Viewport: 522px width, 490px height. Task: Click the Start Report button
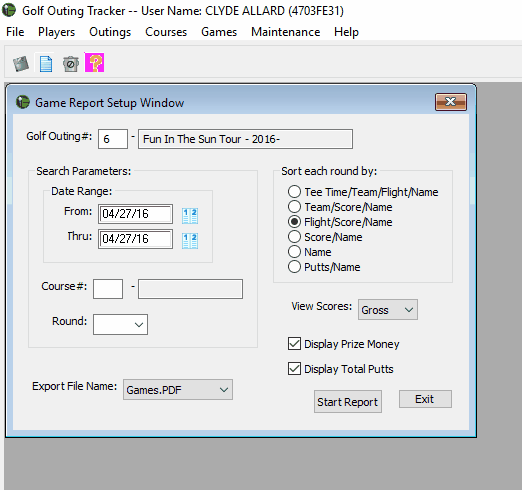pos(348,402)
